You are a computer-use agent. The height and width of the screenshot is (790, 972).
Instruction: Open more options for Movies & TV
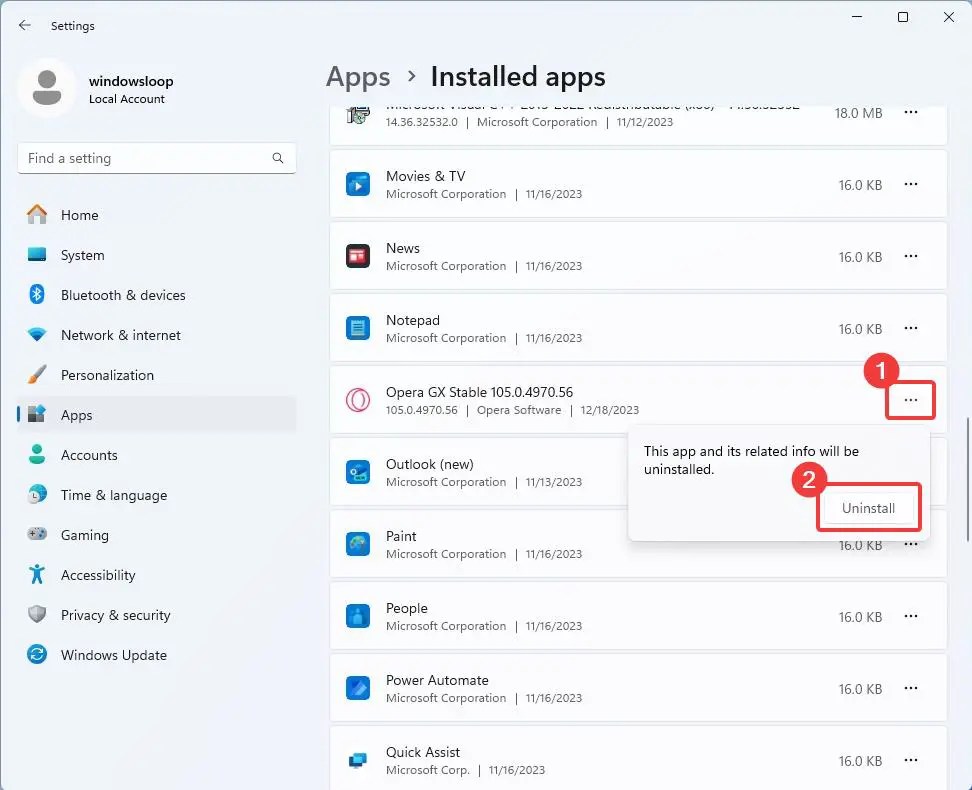[x=911, y=184]
